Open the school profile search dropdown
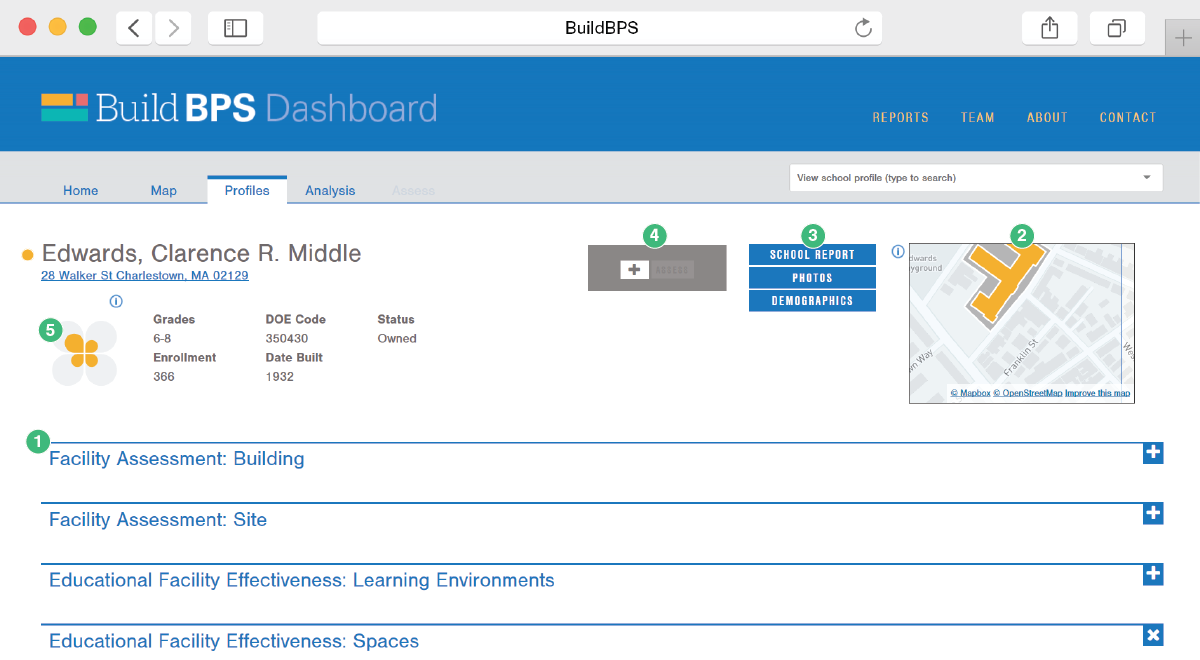Screen dimensions: 1200x660 coord(1146,178)
